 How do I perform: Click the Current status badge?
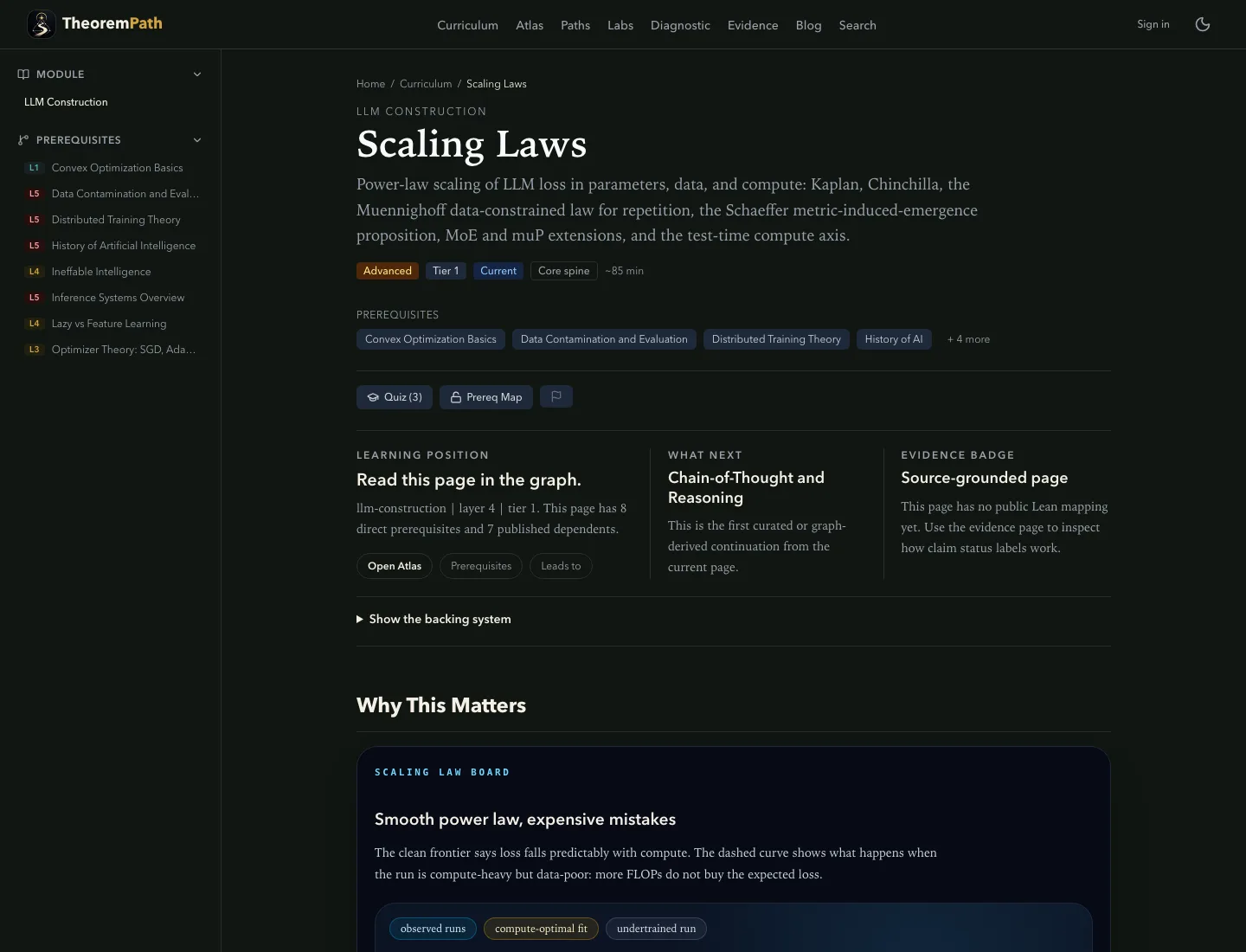pos(498,271)
